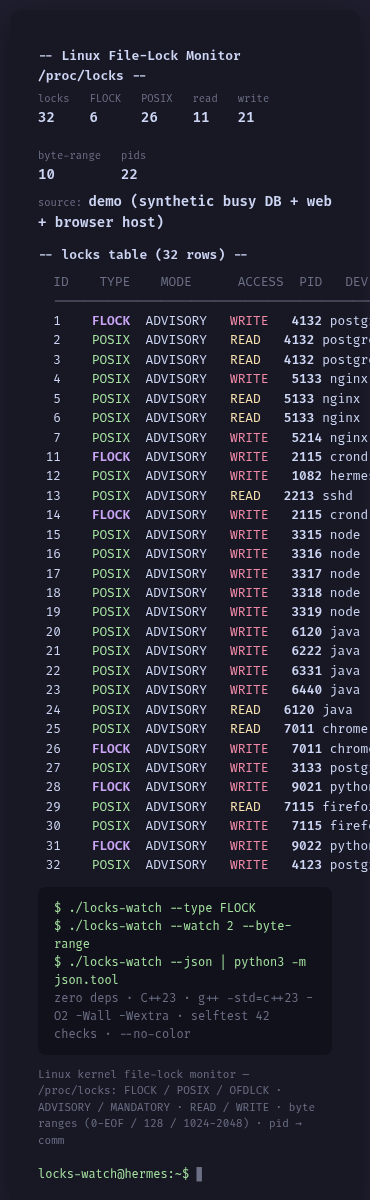Click PID 6440 in row 23
The width and height of the screenshot is (370, 1200).
click(307, 689)
